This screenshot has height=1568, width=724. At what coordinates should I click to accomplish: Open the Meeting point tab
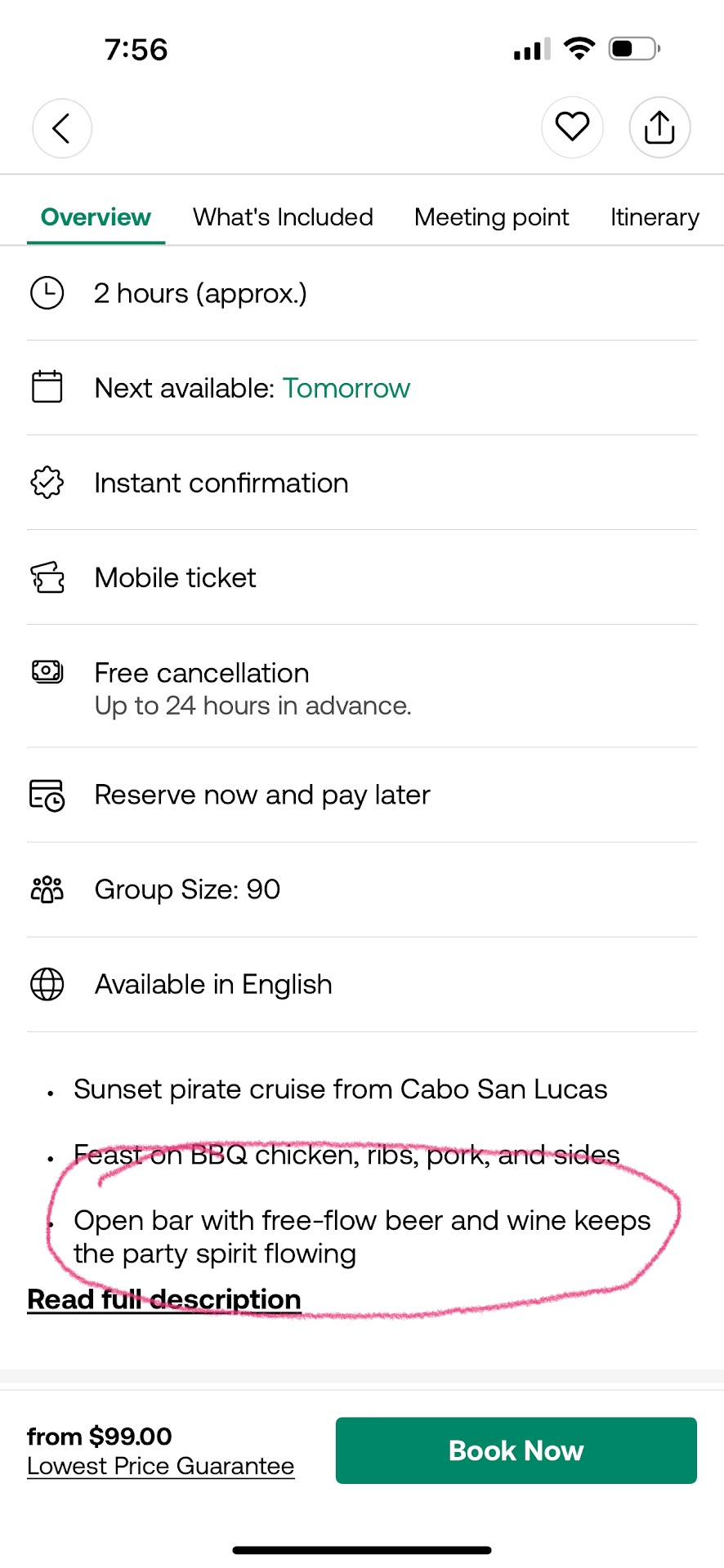[491, 217]
